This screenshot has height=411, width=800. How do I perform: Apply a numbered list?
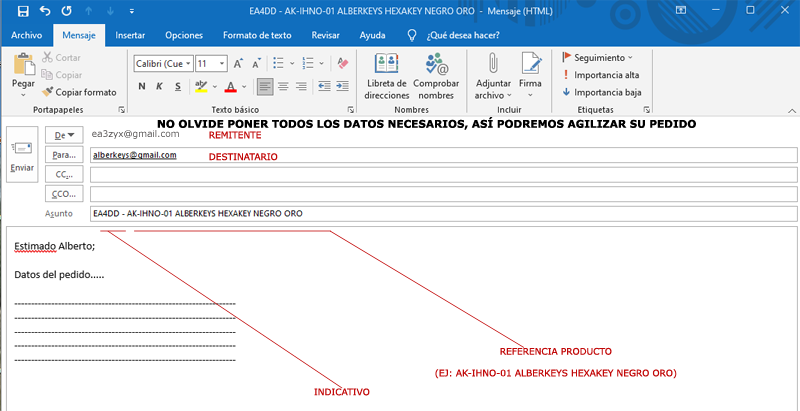[x=308, y=63]
